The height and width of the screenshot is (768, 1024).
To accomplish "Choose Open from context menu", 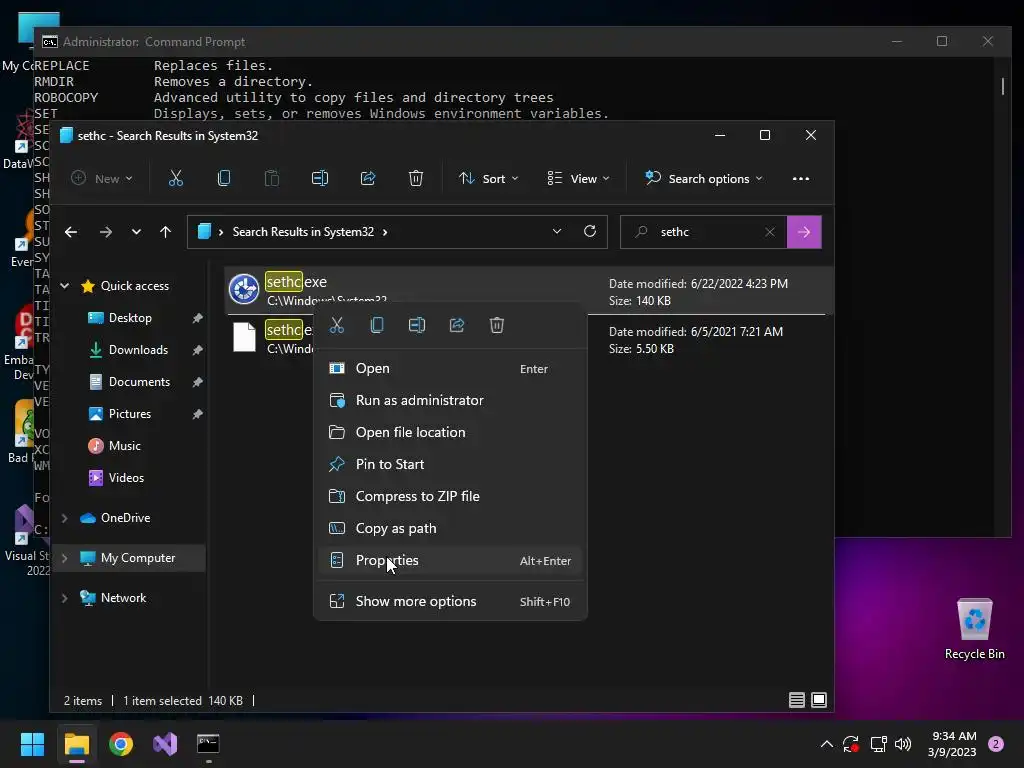I will coord(451,368).
